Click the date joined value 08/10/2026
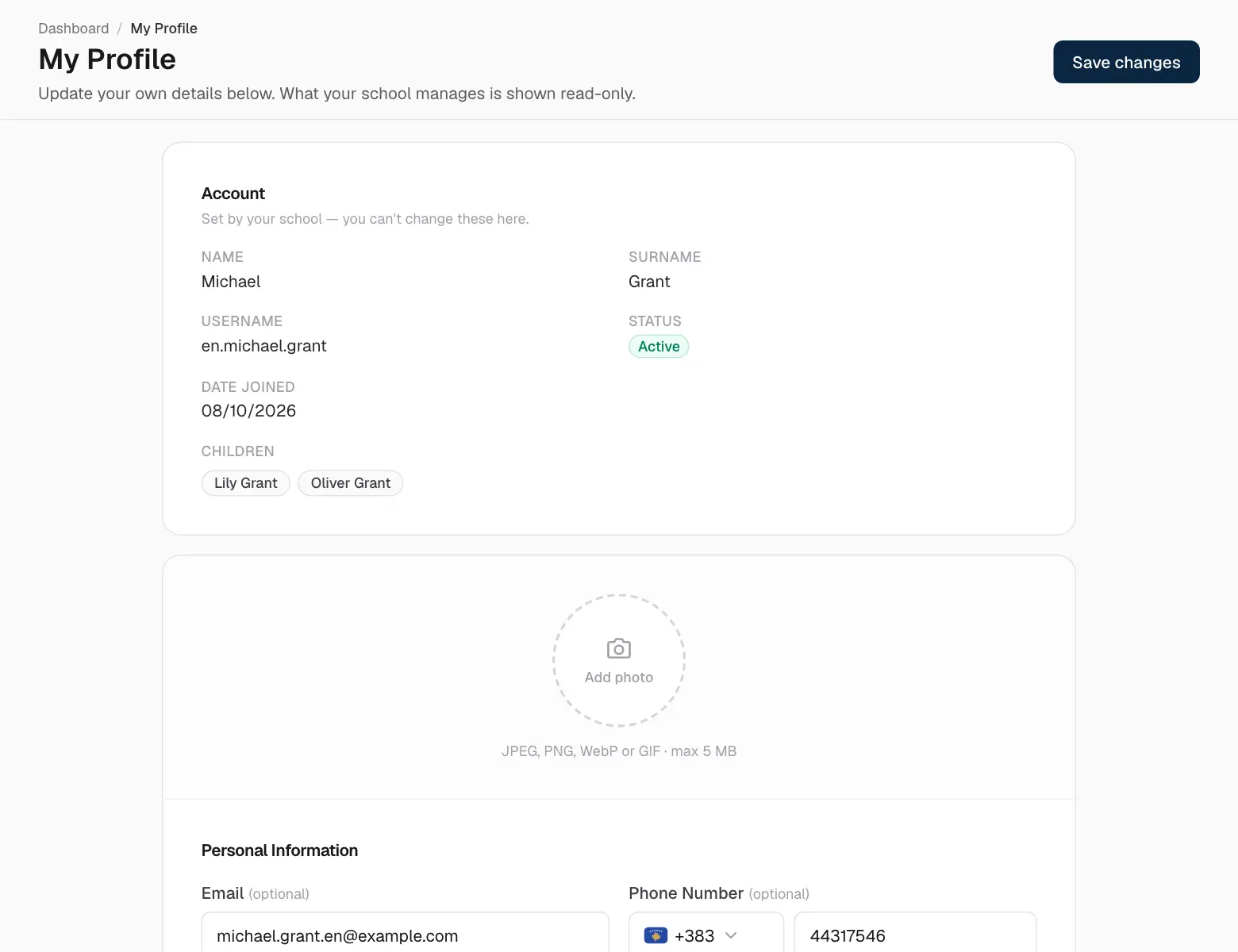Viewport: 1238px width, 952px height. [x=248, y=411]
